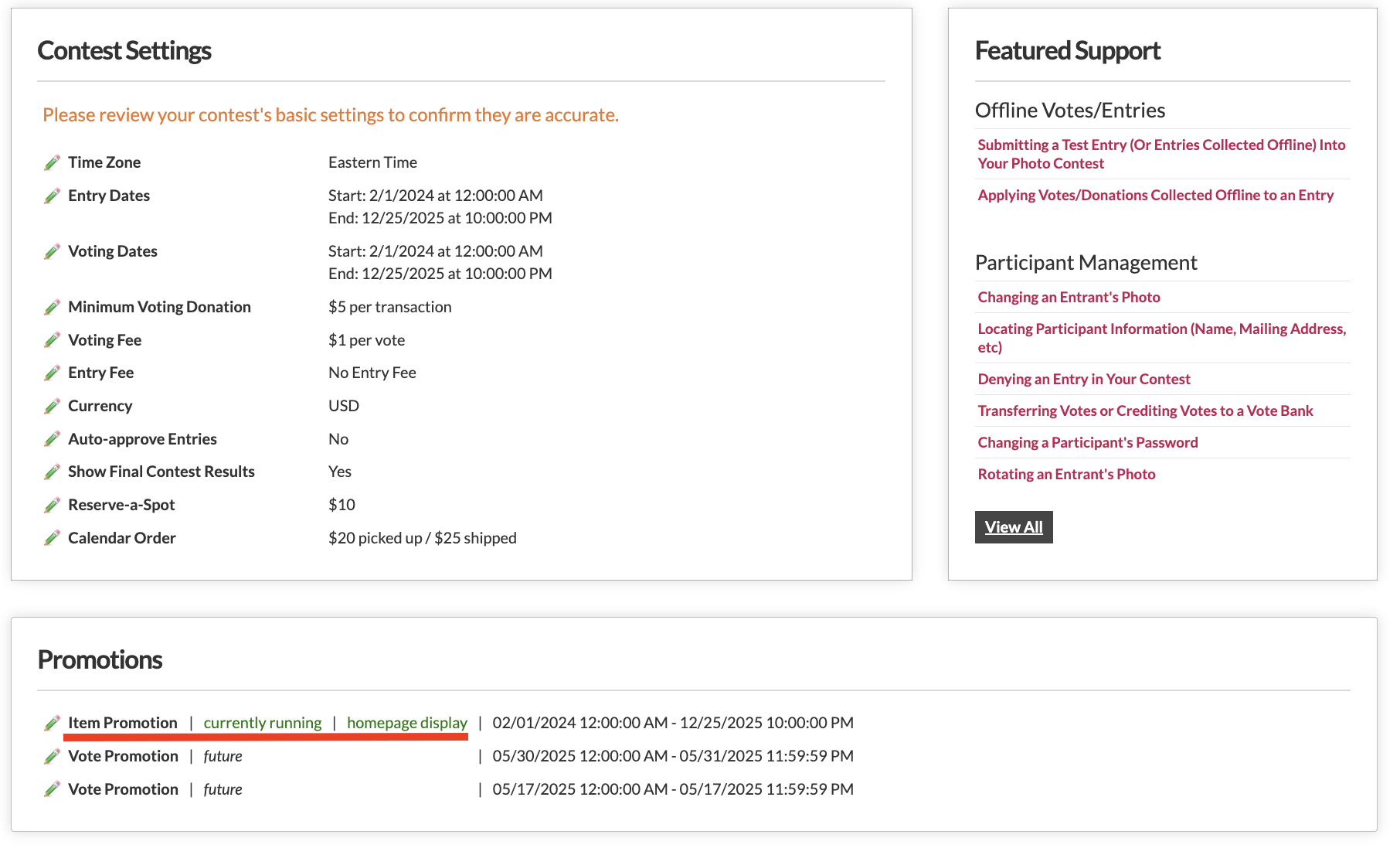Click the Item Promotion label
The height and width of the screenshot is (855, 1400).
(123, 723)
